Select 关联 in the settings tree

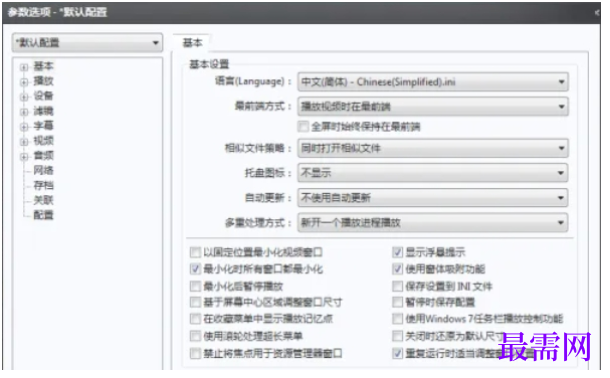[43, 200]
